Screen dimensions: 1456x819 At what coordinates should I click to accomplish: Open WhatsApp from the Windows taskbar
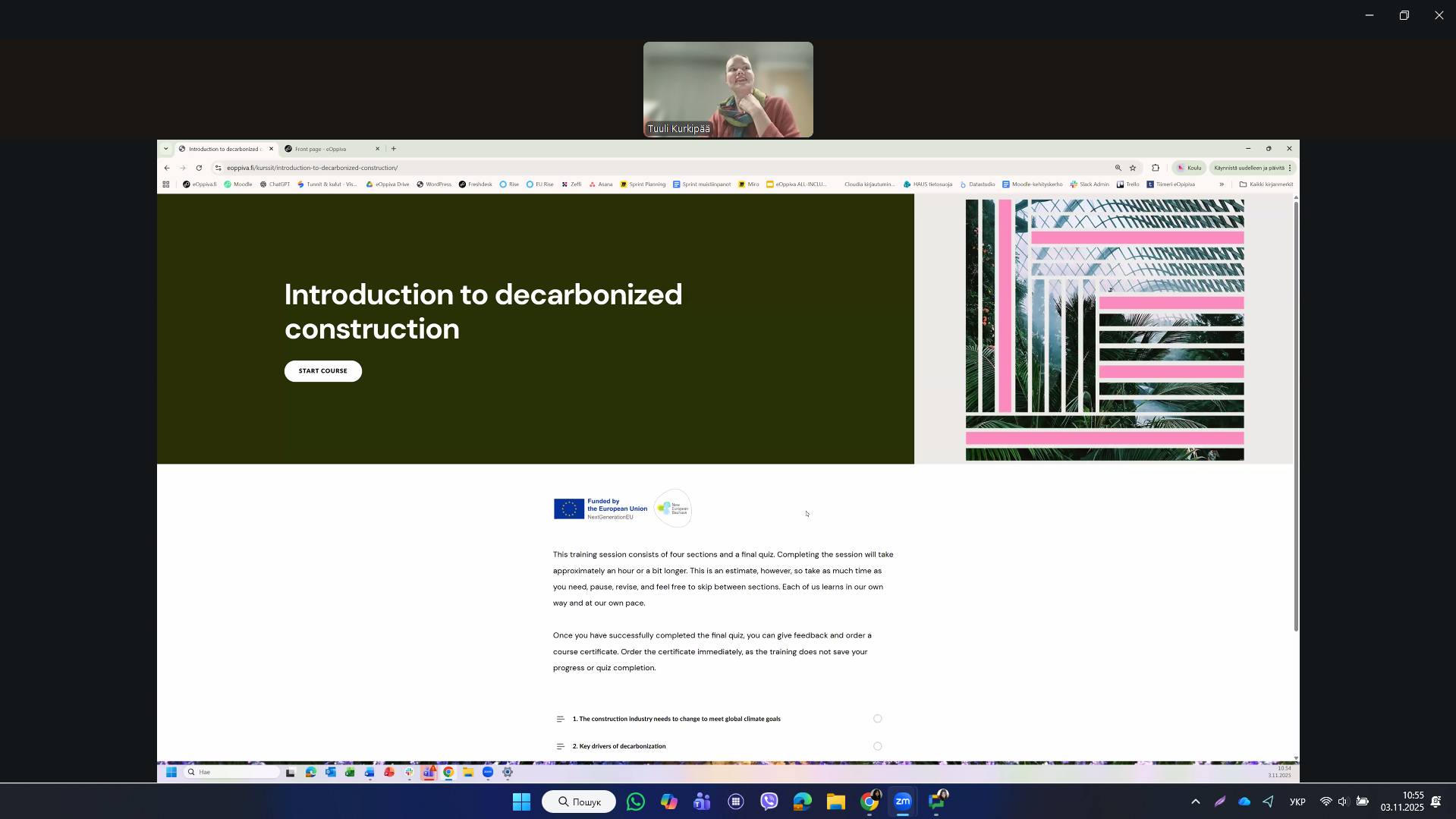[635, 802]
